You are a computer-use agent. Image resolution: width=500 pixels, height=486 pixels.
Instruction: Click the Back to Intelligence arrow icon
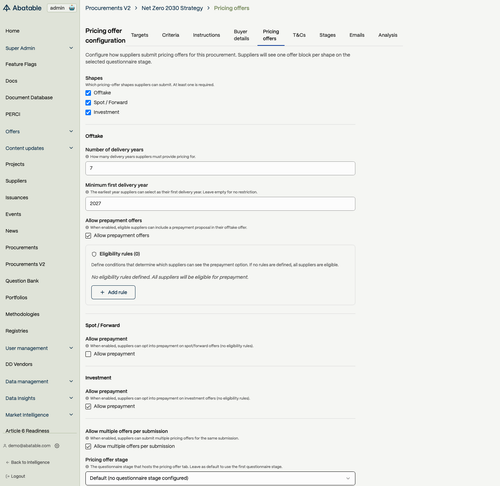coord(7,462)
